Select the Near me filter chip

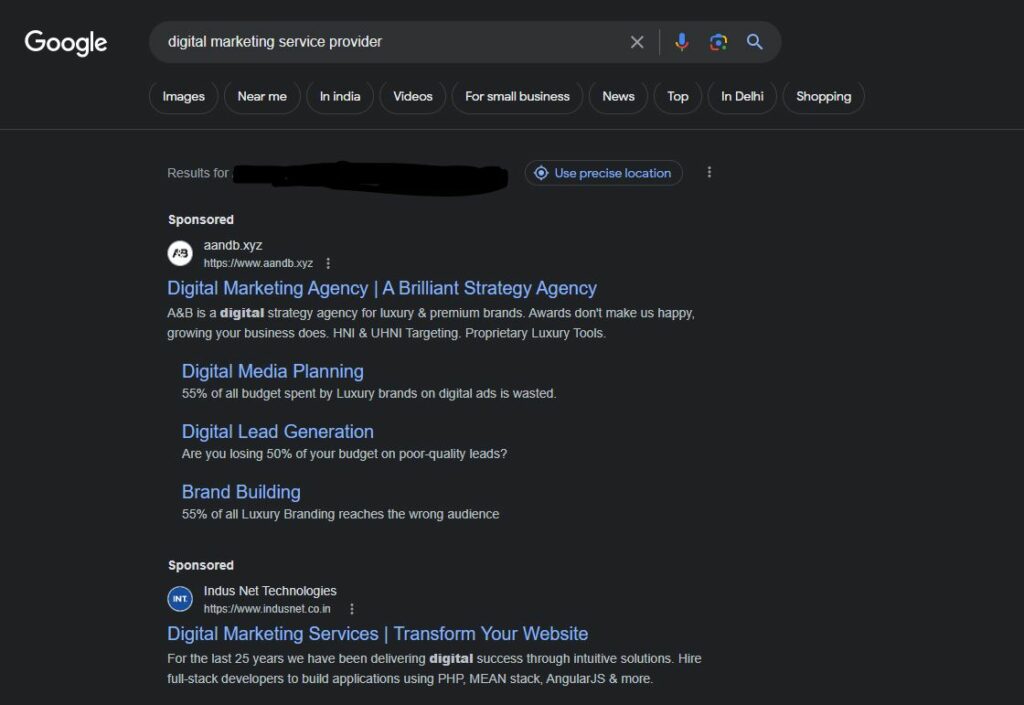pos(262,97)
